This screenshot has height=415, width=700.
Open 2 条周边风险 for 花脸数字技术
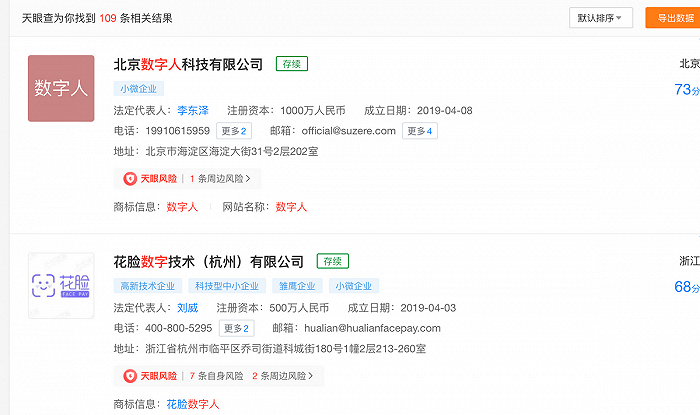point(283,376)
